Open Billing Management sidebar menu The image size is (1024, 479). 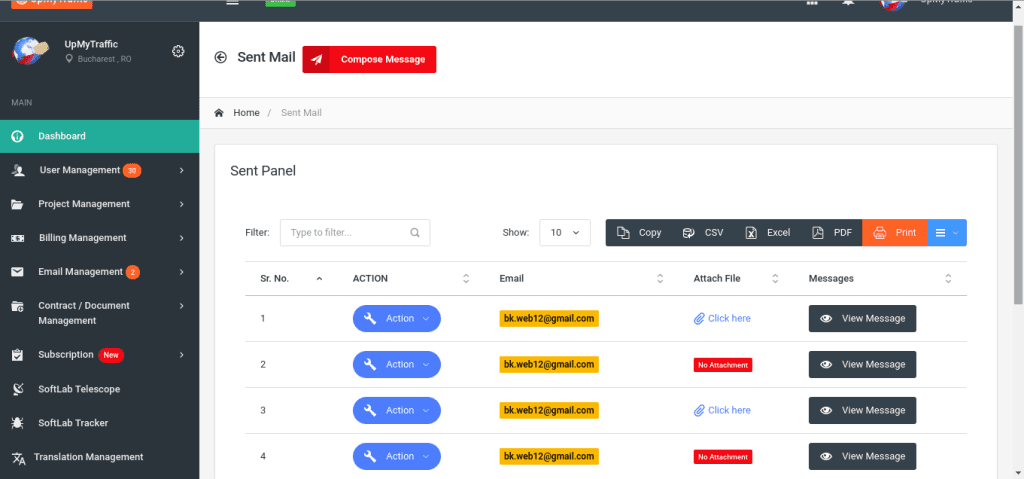[99, 238]
